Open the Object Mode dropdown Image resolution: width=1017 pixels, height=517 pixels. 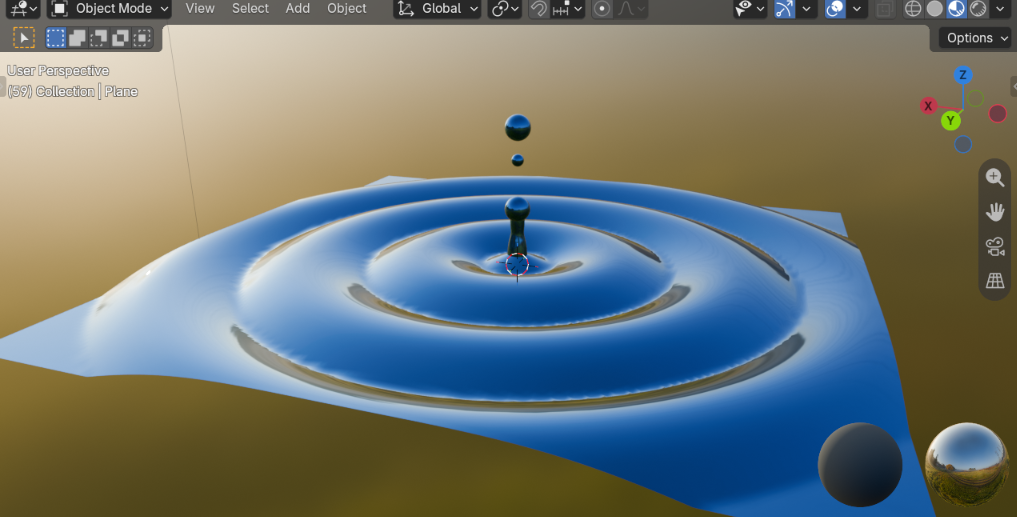coord(110,8)
